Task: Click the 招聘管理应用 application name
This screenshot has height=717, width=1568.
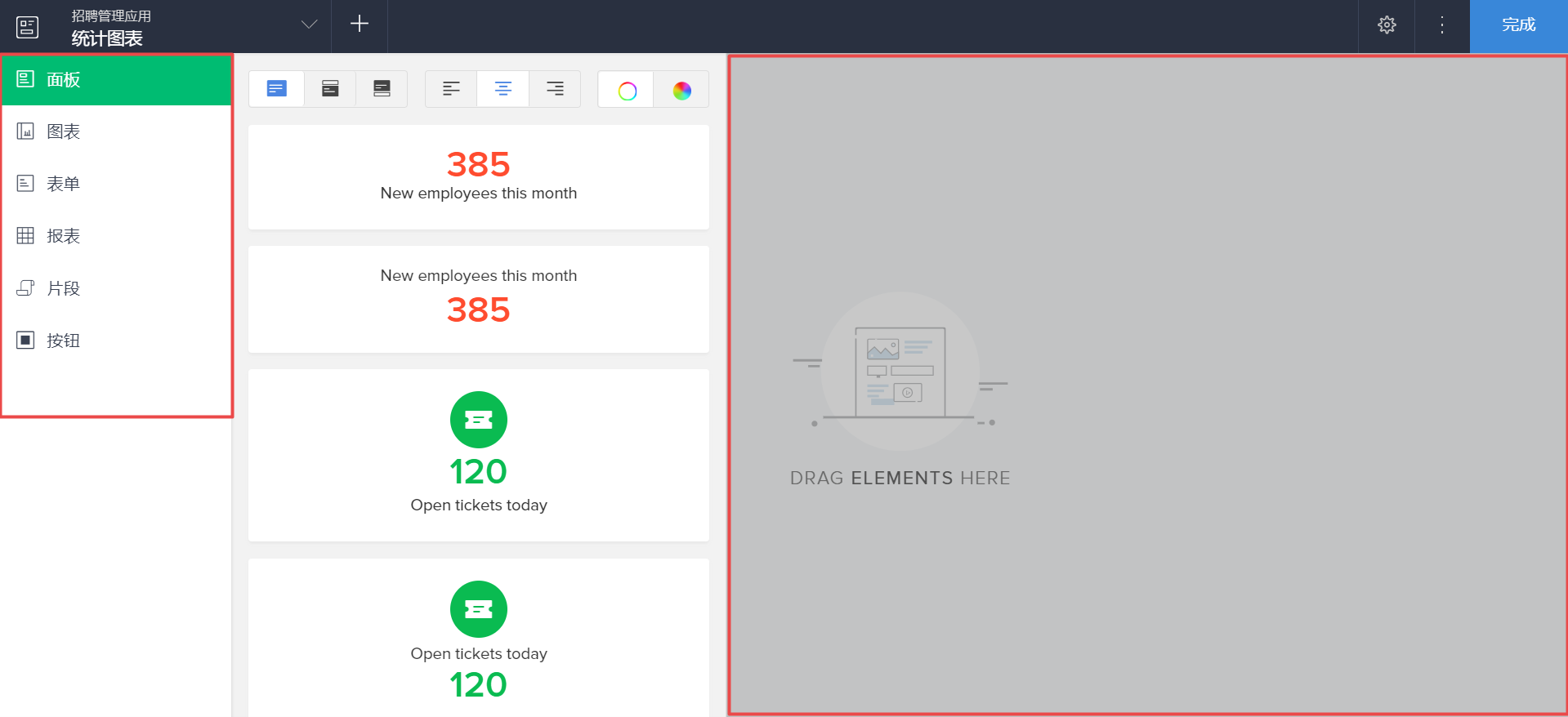Action: (x=111, y=16)
